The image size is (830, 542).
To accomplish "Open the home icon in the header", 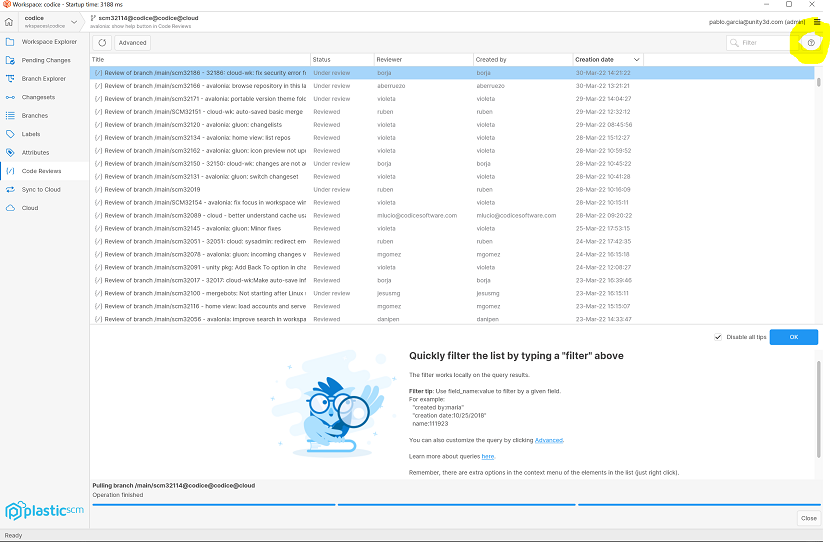I will (9, 22).
